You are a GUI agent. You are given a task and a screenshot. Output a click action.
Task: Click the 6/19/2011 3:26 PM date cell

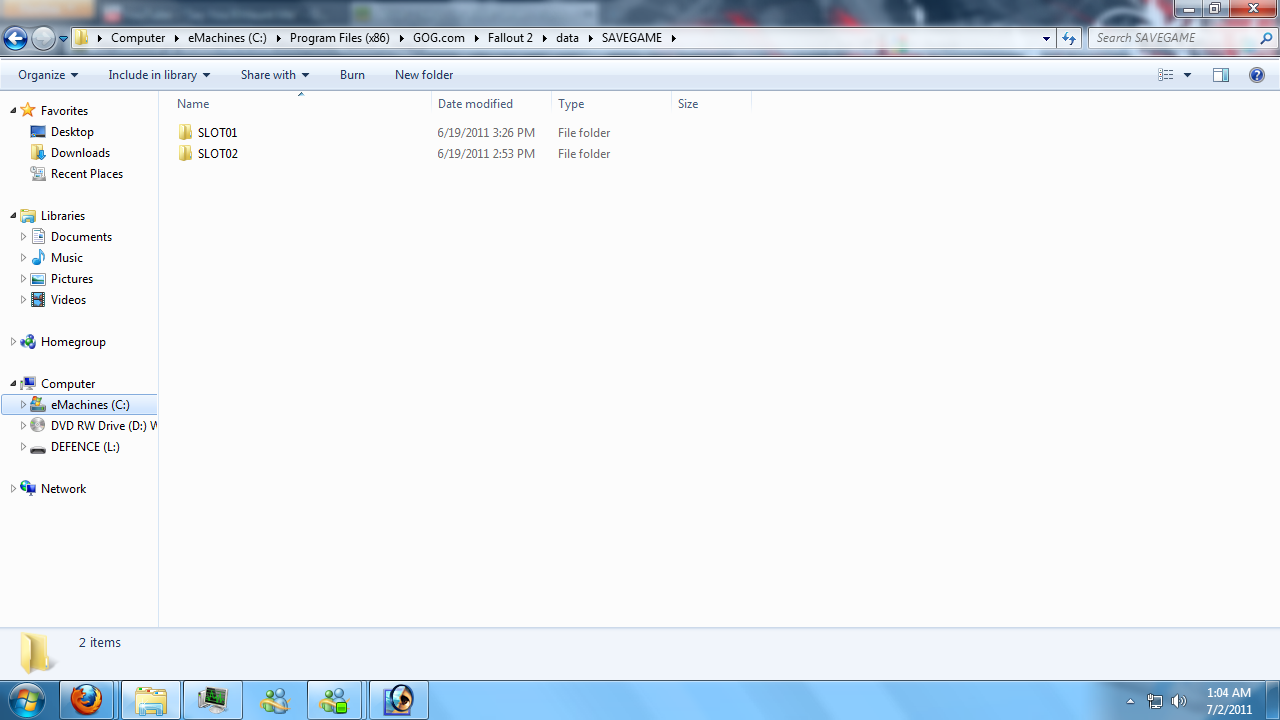click(x=486, y=133)
